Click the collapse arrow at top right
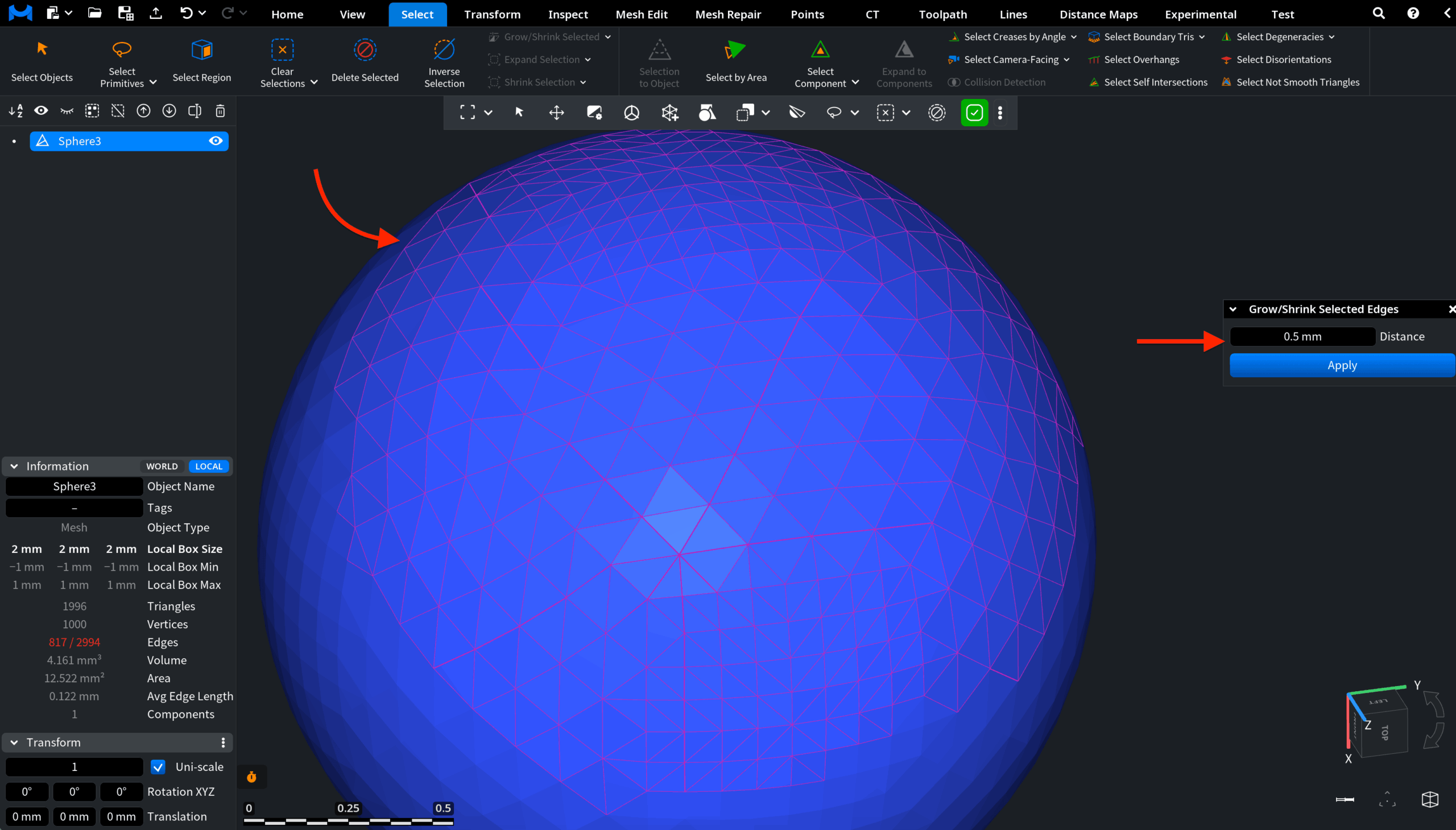Screen dimensions: 1456x830 (x=1447, y=13)
